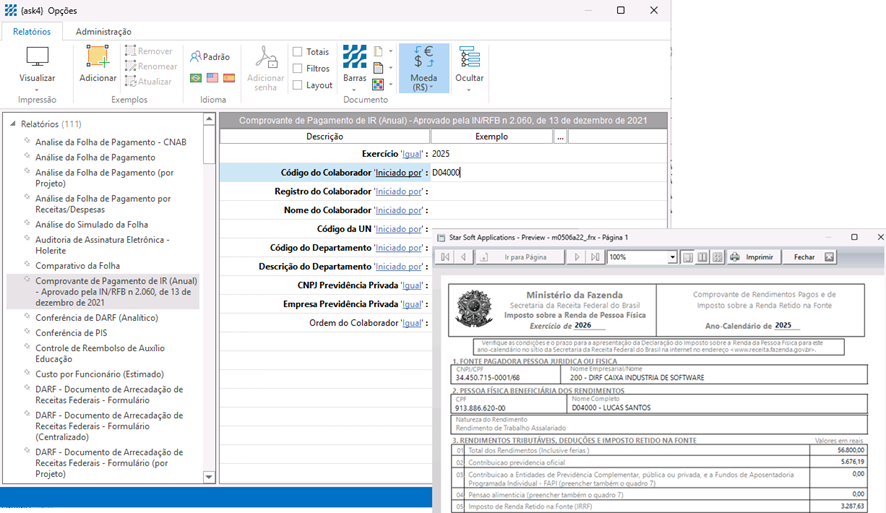The image size is (886, 513).
Task: Check the Filtros option
Action: 298,69
